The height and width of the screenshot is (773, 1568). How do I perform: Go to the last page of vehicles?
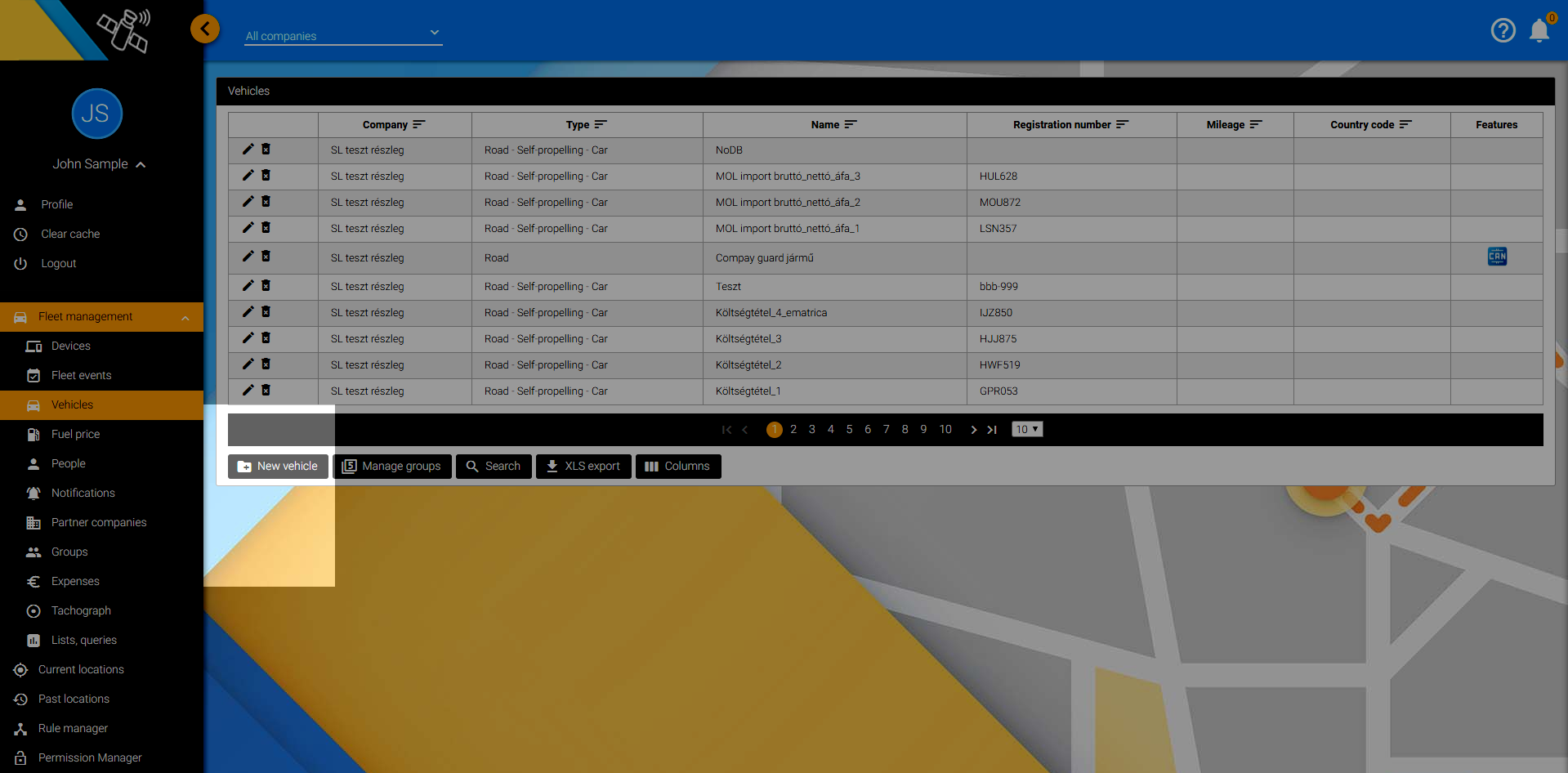[x=992, y=430]
